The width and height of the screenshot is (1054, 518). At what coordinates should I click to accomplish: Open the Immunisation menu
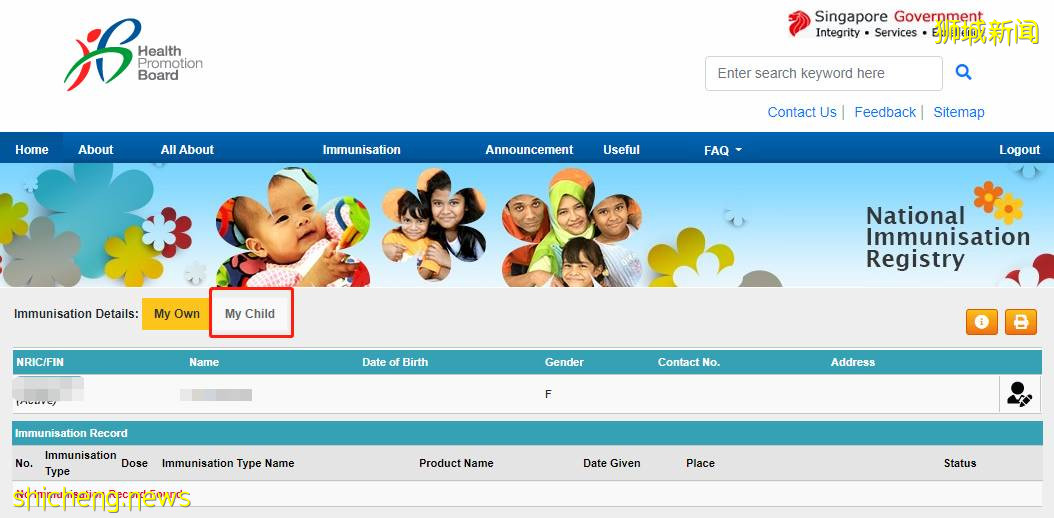click(361, 150)
